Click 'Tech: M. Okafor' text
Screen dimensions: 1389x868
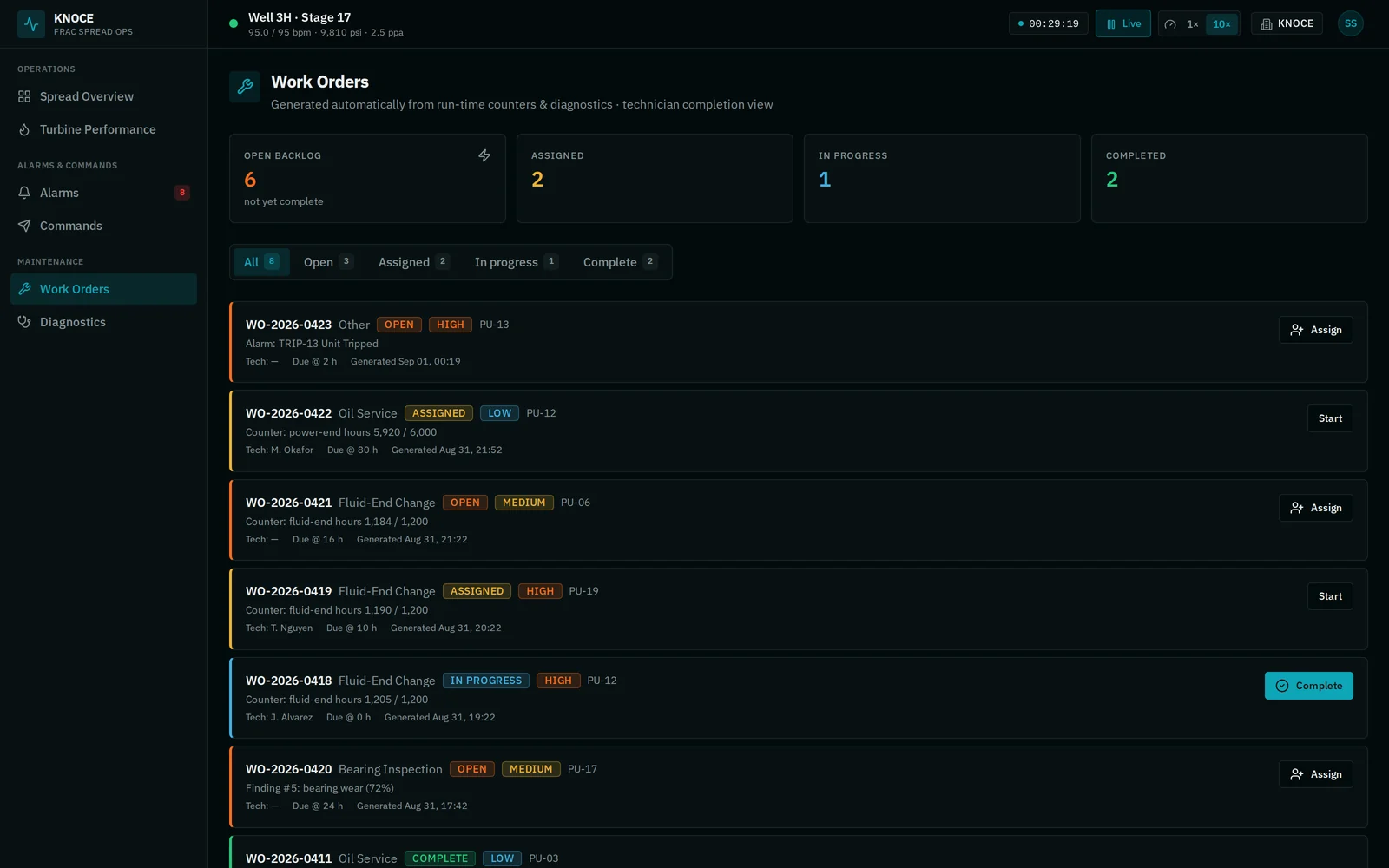pos(280,450)
